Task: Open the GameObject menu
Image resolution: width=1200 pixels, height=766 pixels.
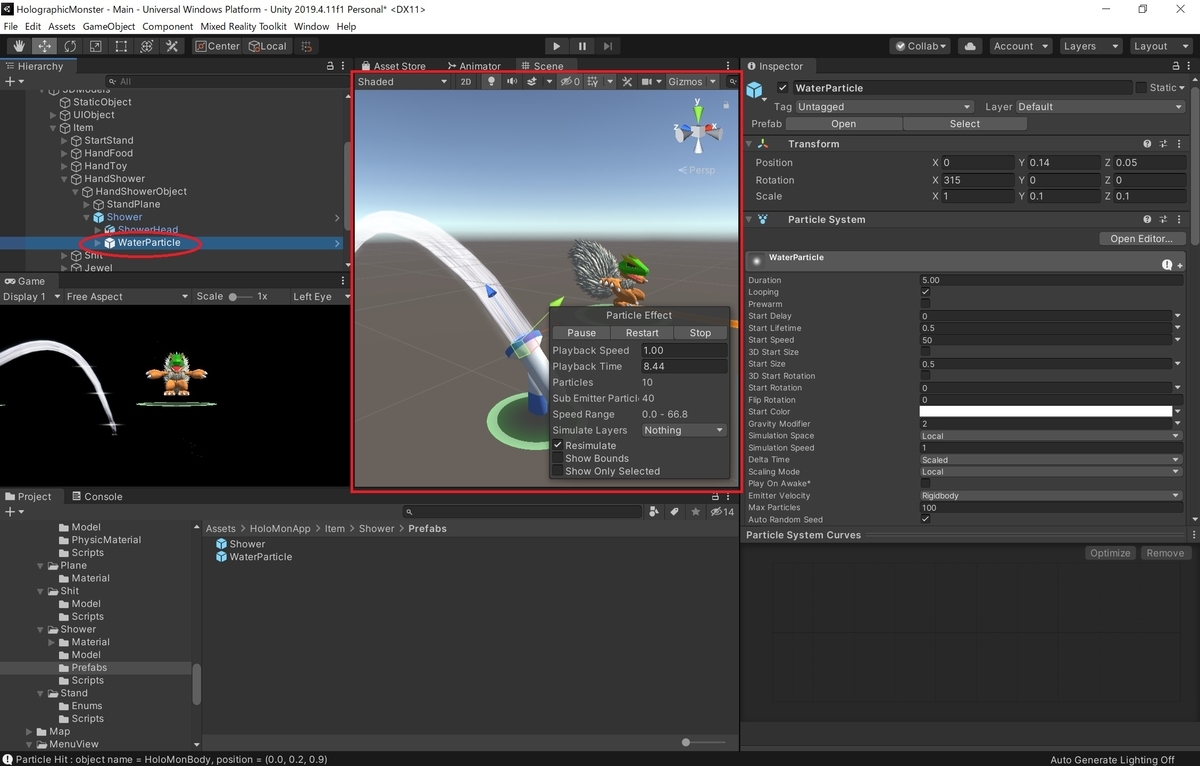Action: point(109,26)
